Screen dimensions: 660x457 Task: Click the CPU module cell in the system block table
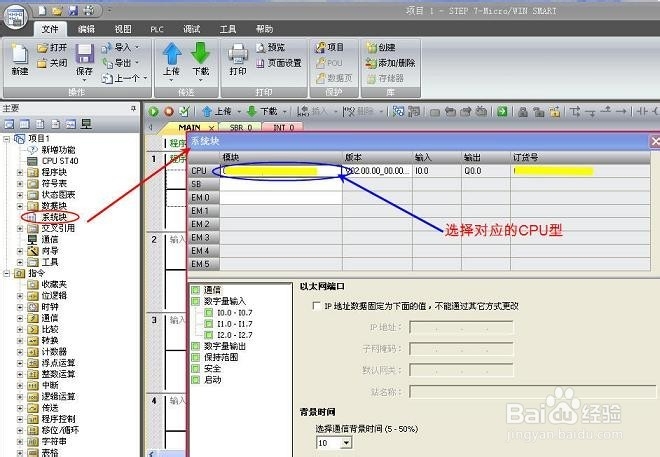[281, 171]
